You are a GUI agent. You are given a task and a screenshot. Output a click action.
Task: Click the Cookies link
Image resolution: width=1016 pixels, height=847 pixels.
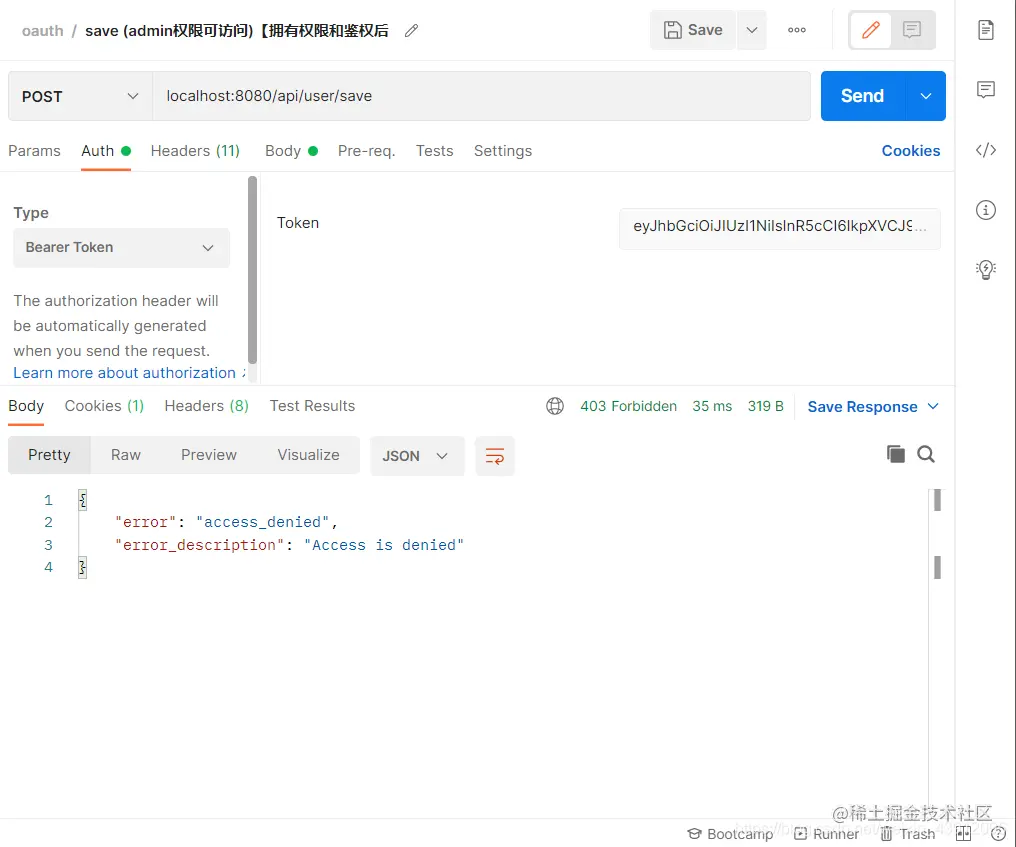(x=910, y=150)
